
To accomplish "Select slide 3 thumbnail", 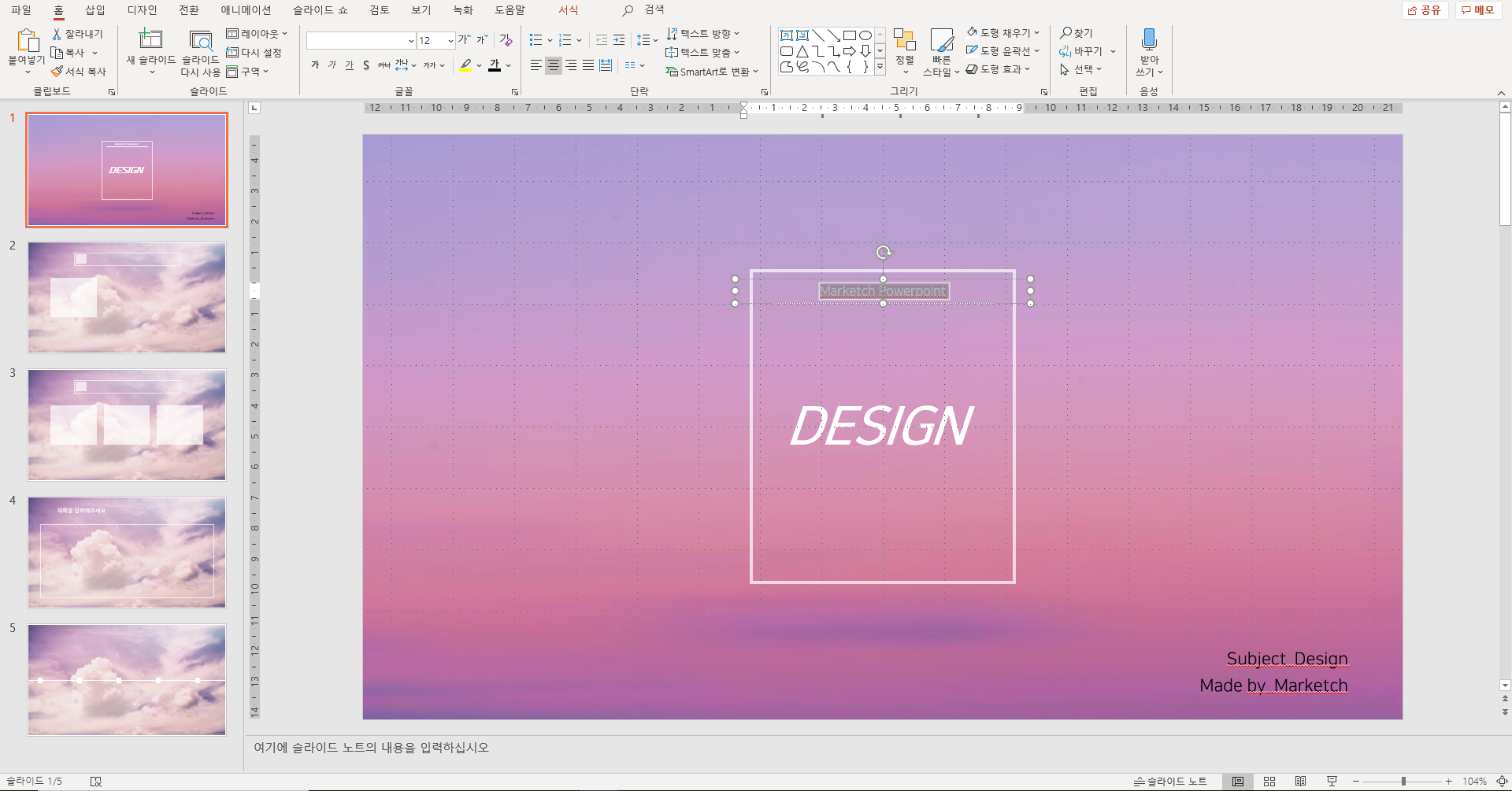I will [x=127, y=425].
